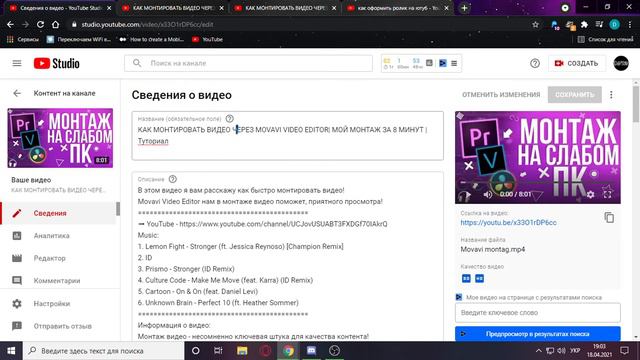Open the three-dot options menu near СОХРАНИТЬ
Image resolution: width=640 pixels, height=360 pixels.
click(x=611, y=95)
